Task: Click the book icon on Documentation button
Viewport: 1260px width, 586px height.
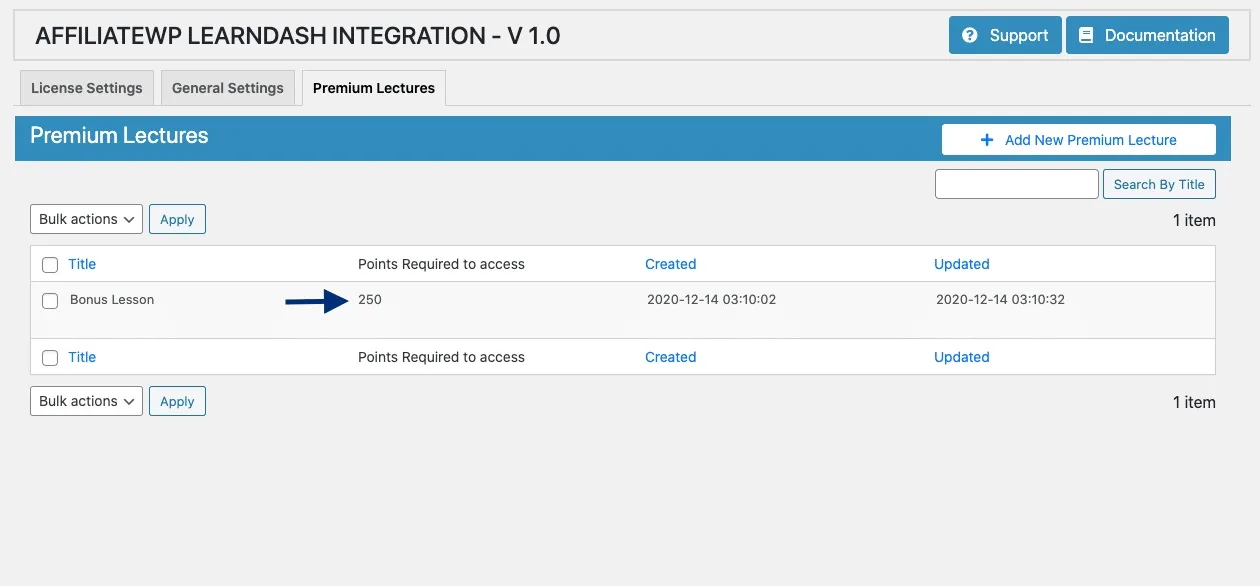Action: click(x=1086, y=35)
